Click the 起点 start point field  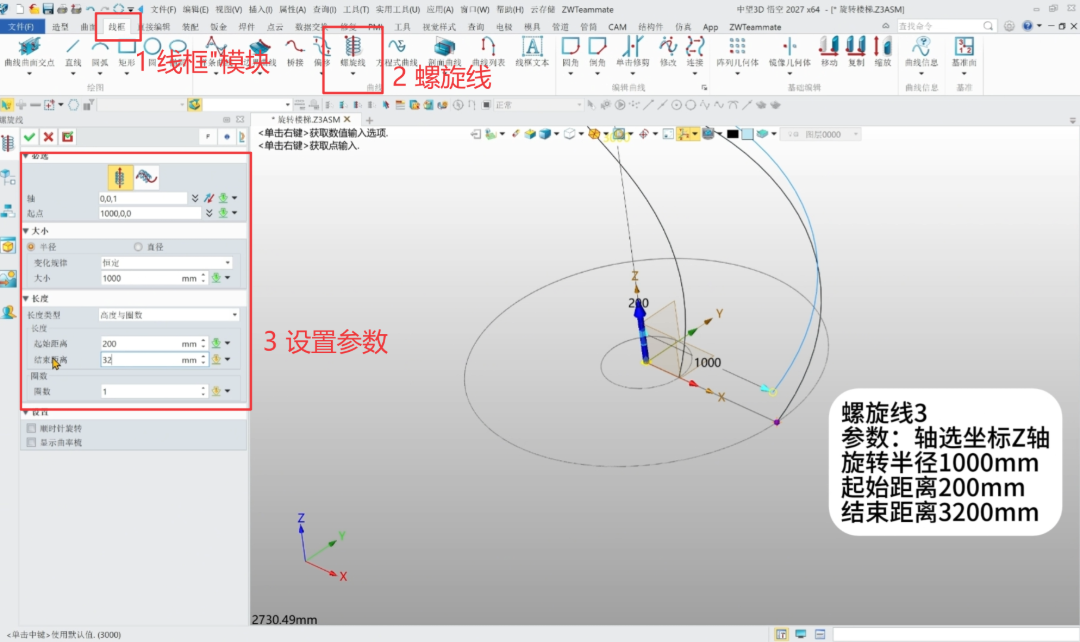coord(149,214)
